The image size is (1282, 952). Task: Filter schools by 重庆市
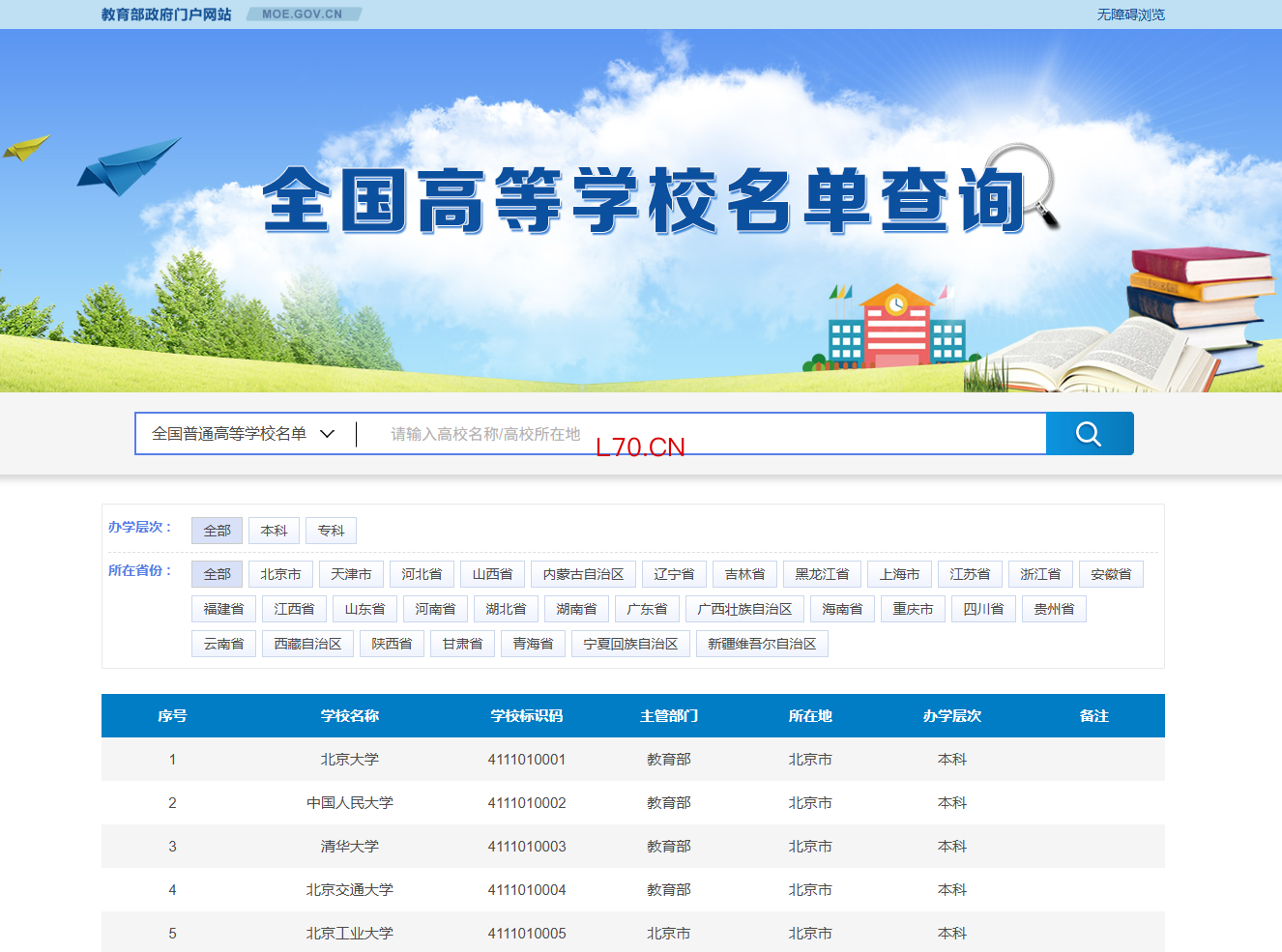(x=913, y=609)
